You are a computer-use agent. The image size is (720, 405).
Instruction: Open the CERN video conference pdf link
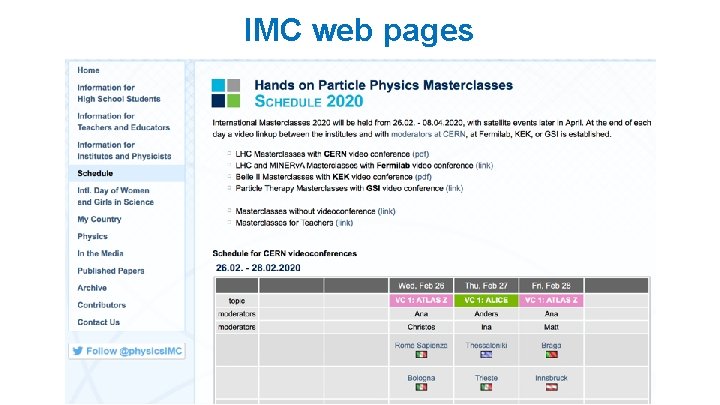point(421,154)
